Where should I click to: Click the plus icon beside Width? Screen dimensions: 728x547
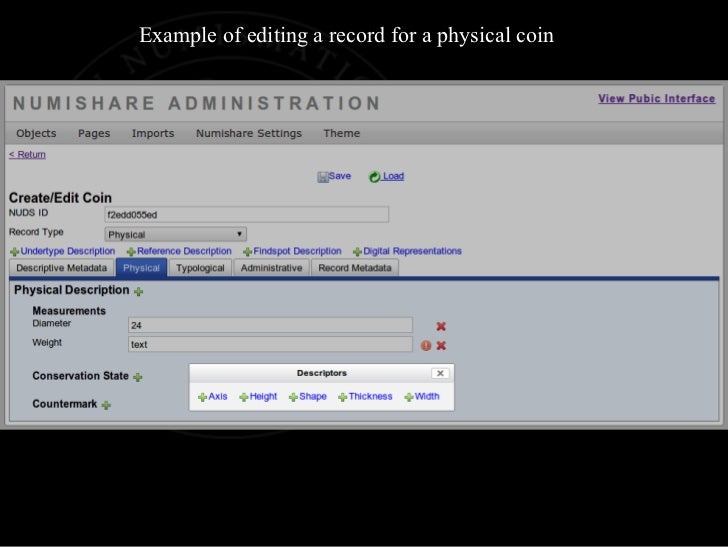click(x=409, y=397)
